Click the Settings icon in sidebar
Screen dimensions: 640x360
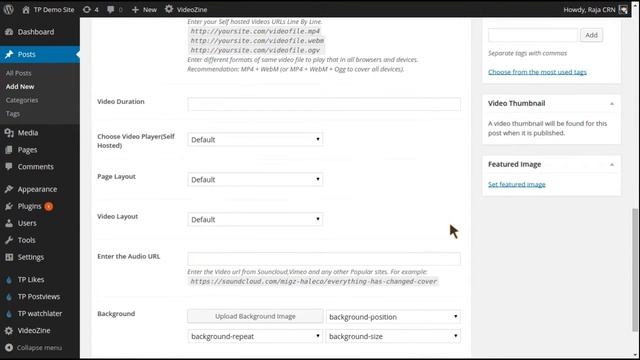[x=9, y=257]
